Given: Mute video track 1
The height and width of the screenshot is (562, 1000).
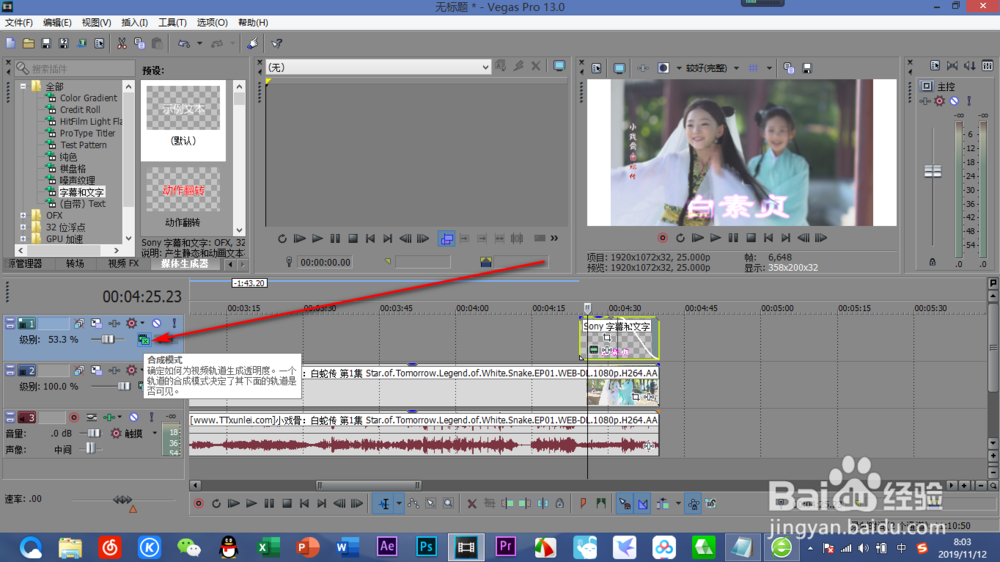Looking at the screenshot, I should click(156, 323).
